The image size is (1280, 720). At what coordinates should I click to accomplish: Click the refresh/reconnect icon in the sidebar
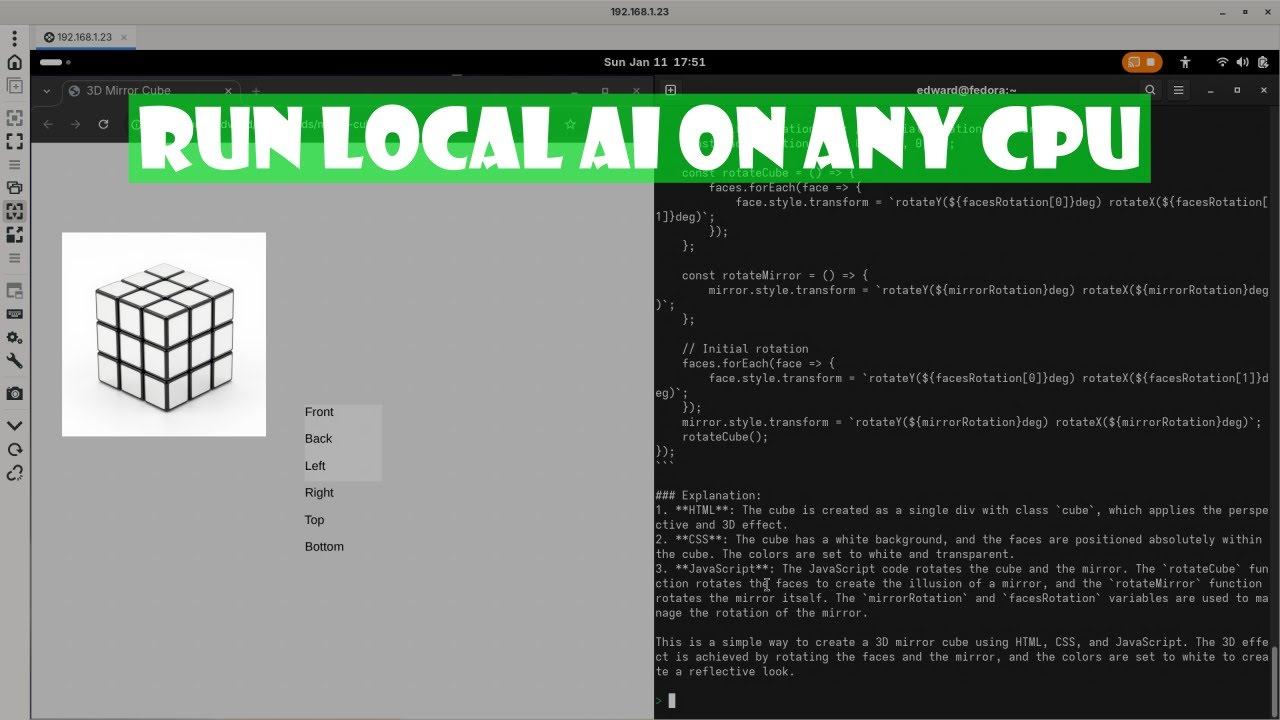point(15,449)
